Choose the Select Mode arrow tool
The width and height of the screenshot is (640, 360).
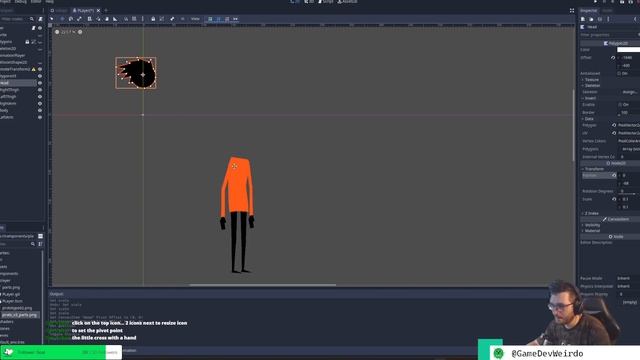click(51, 19)
